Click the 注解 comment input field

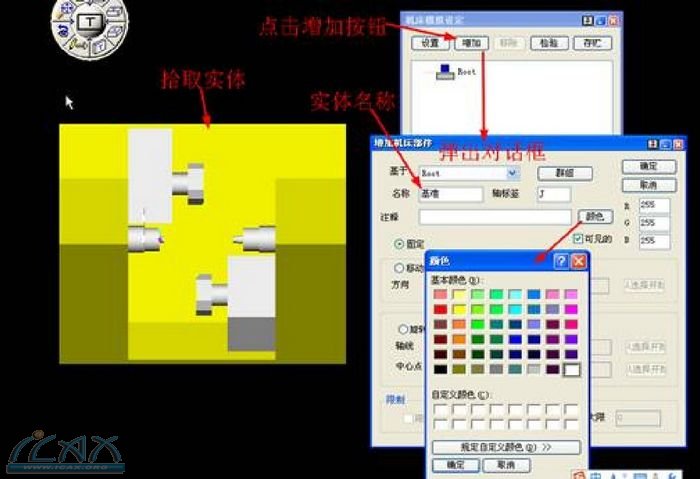coord(495,217)
